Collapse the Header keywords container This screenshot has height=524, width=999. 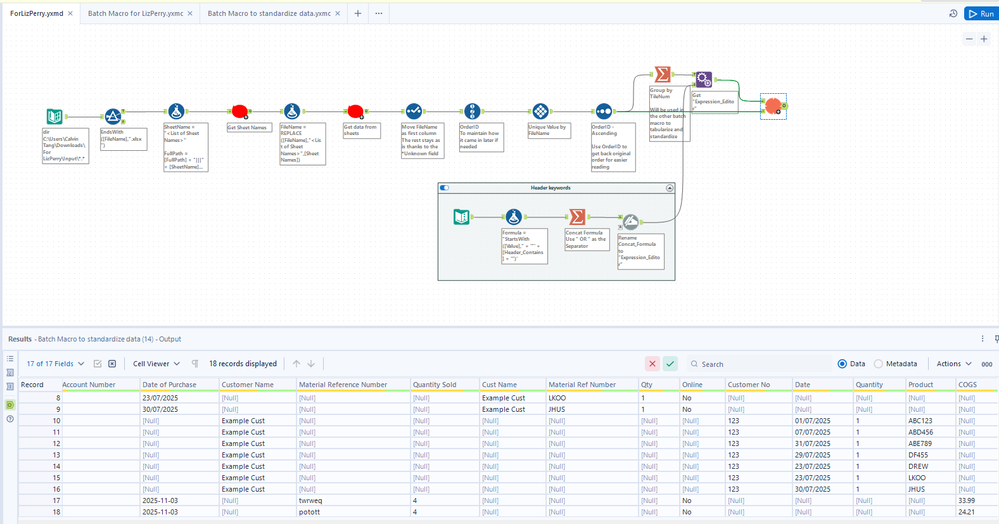click(x=670, y=188)
